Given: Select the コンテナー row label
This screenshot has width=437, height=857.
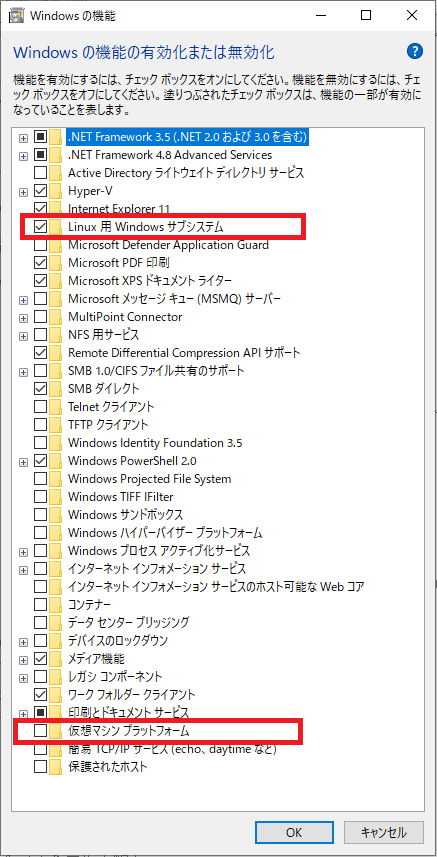Looking at the screenshot, I should (x=90, y=605).
